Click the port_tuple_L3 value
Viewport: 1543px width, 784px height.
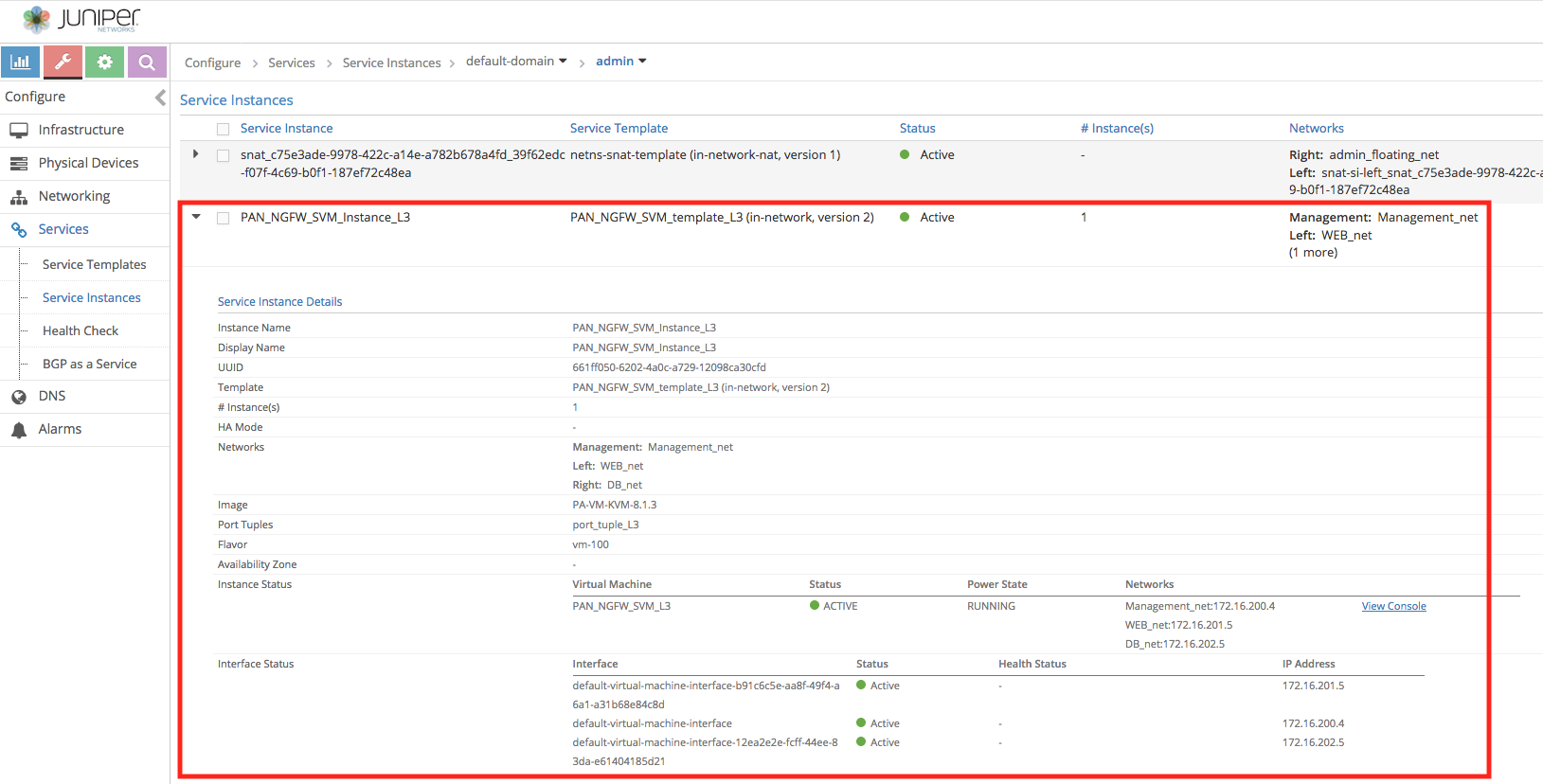point(605,525)
